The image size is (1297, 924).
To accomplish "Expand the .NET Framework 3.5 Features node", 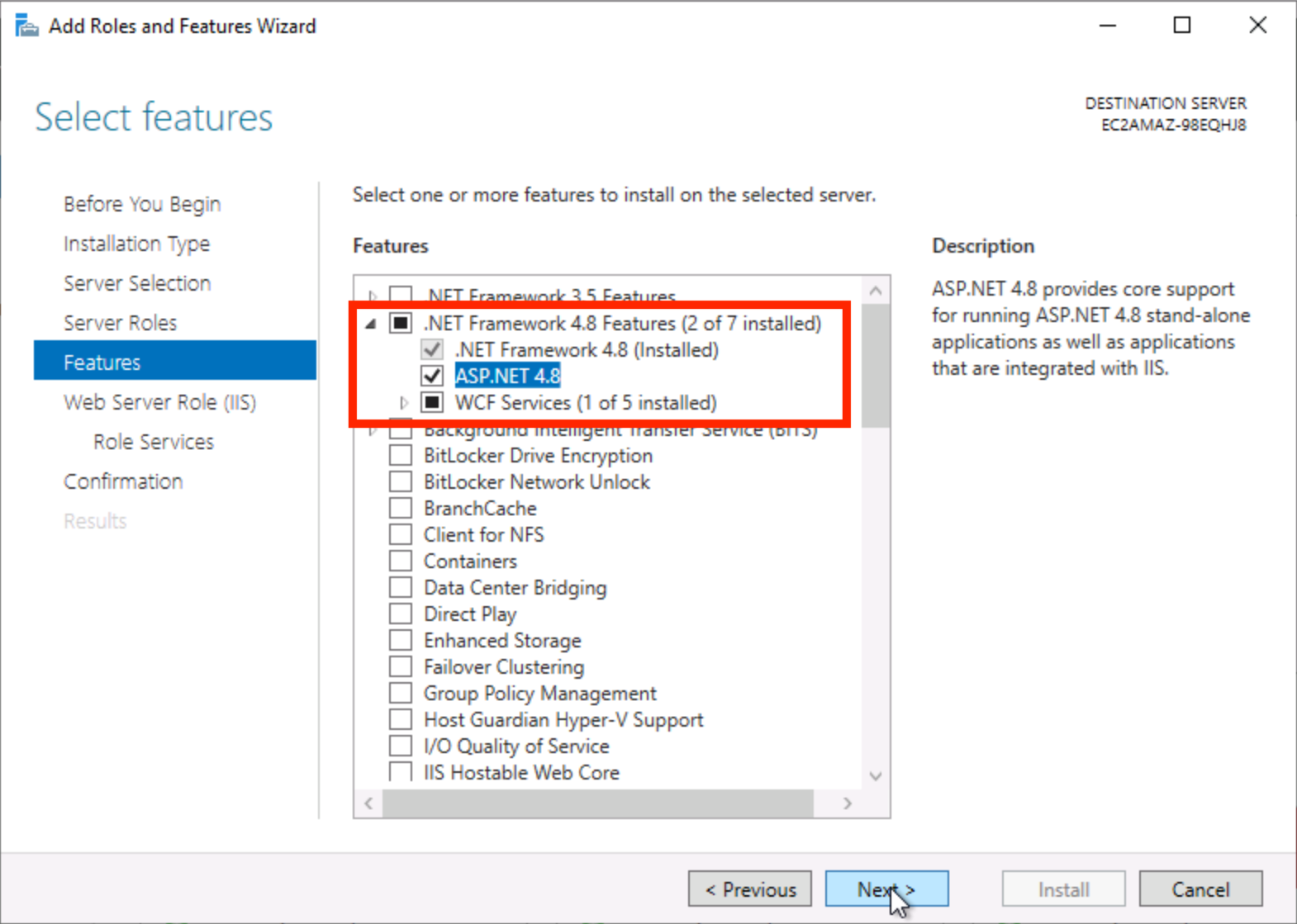I will coord(373,295).
